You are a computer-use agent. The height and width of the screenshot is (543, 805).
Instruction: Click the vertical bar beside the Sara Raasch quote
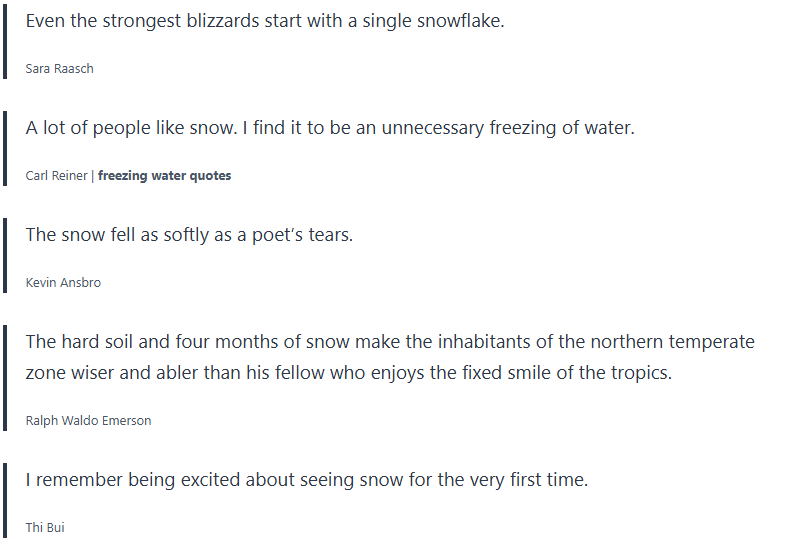[x=5, y=40]
